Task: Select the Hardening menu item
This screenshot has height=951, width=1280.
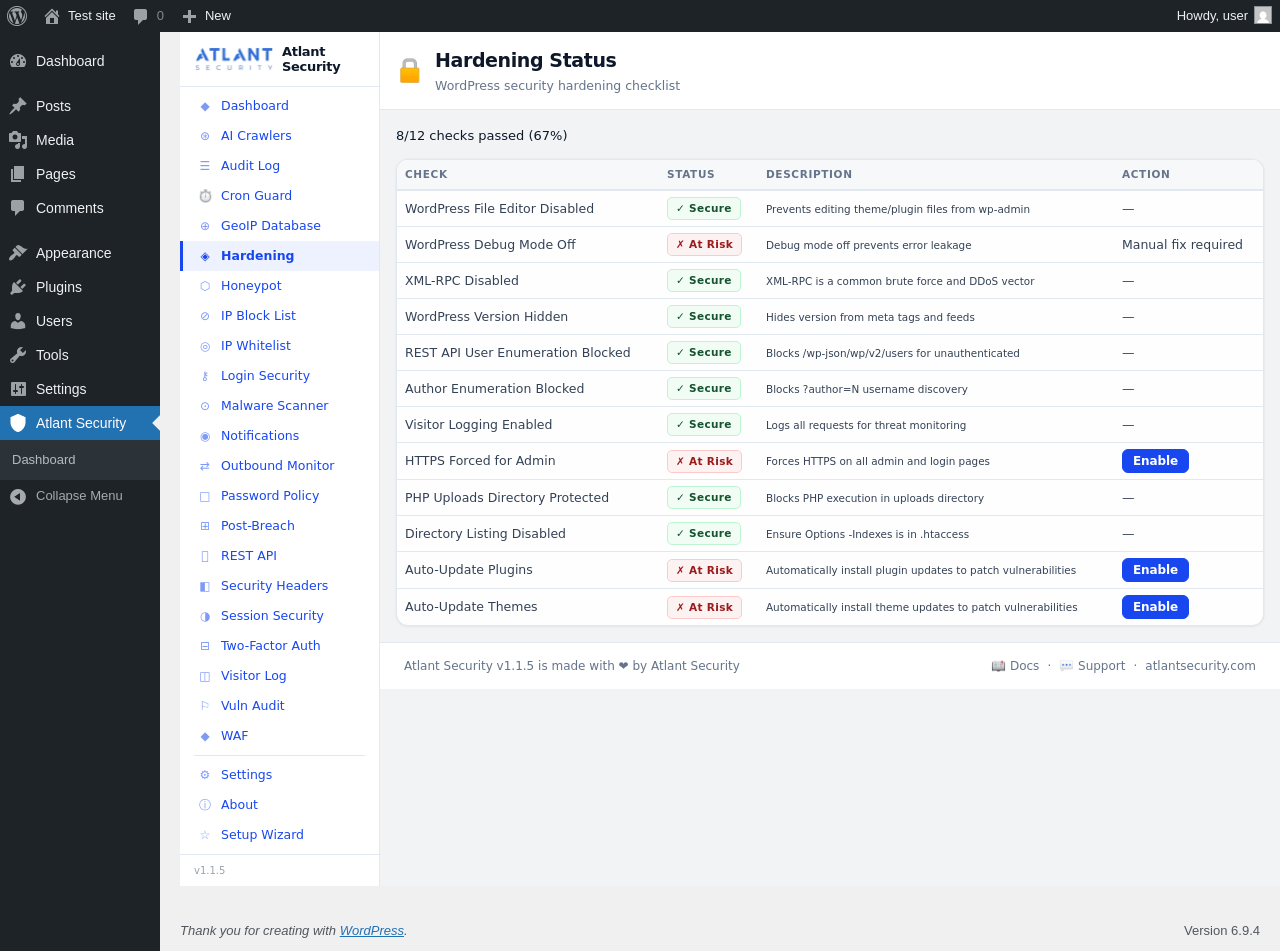Action: click(x=280, y=256)
